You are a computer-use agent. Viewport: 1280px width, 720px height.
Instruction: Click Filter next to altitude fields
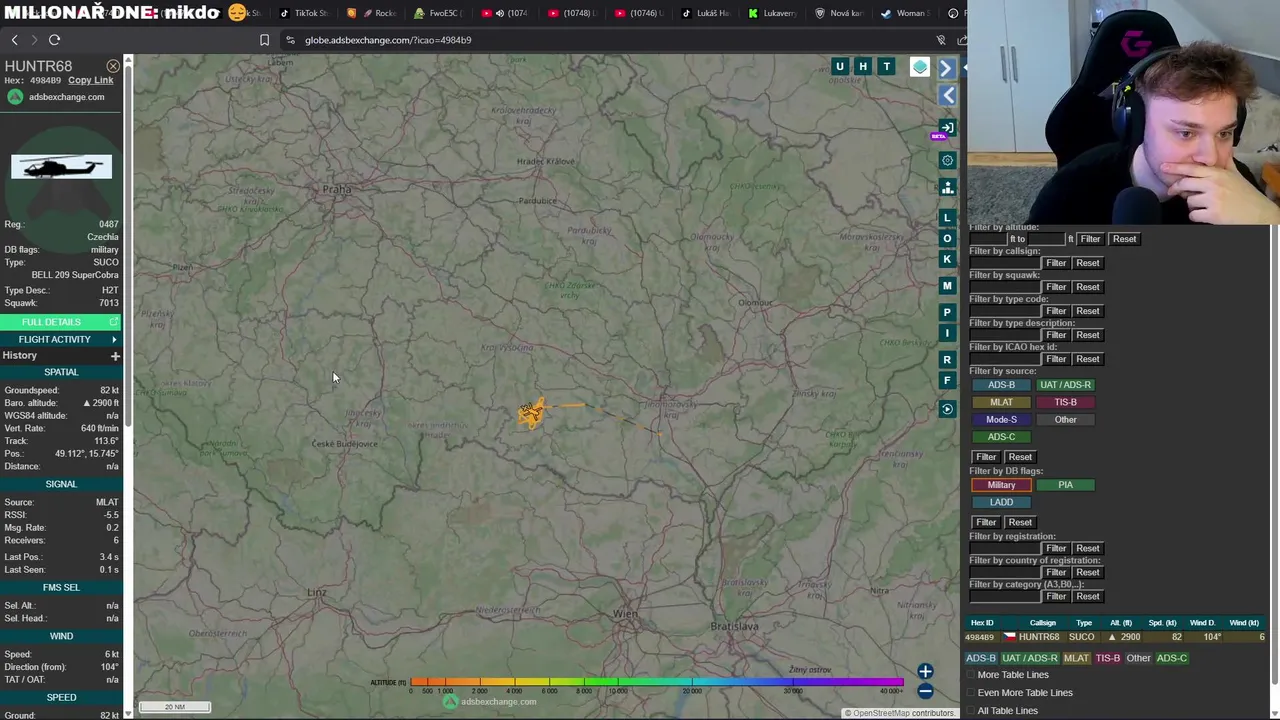click(x=1090, y=239)
